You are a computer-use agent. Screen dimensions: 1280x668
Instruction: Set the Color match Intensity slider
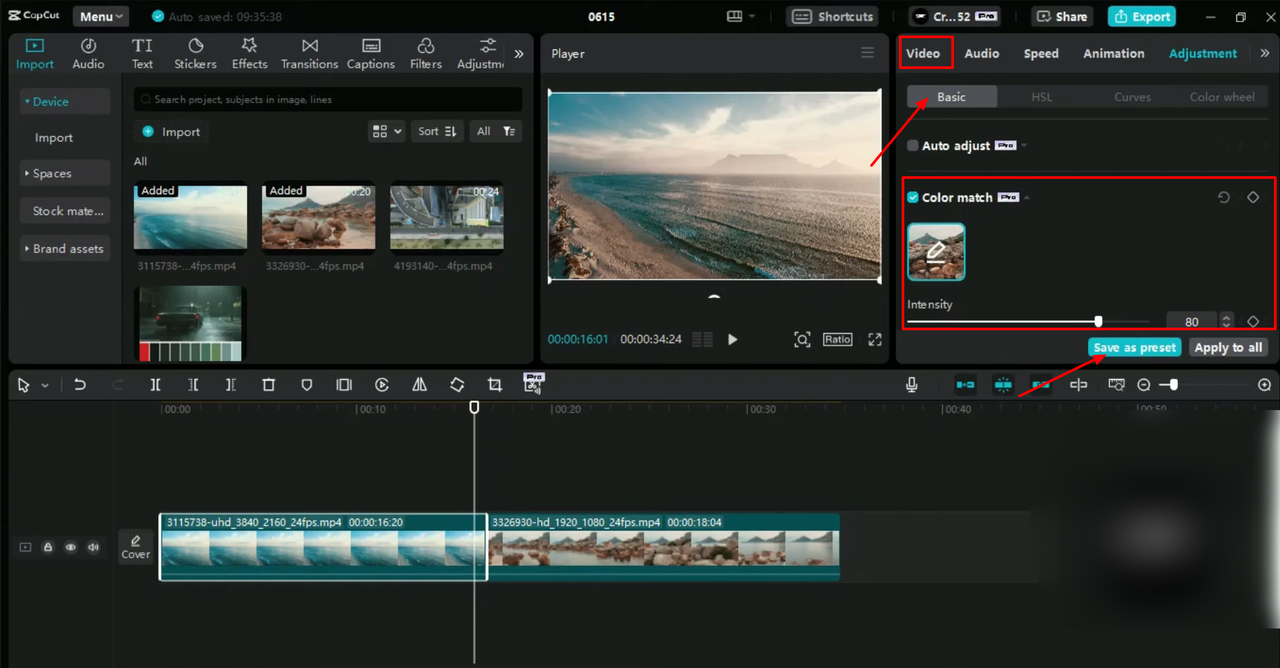(x=1028, y=322)
